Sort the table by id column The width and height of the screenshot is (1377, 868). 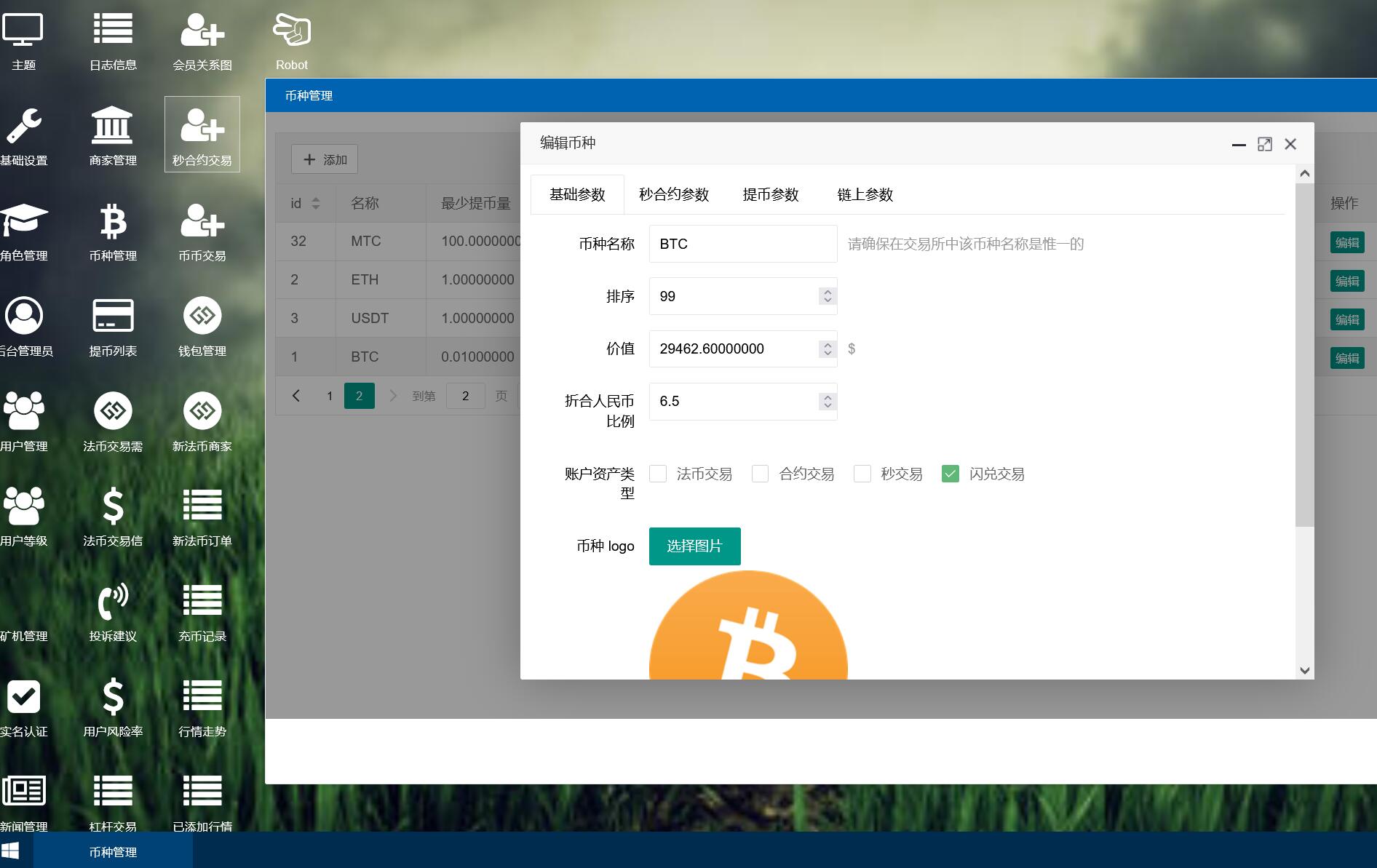tap(316, 203)
